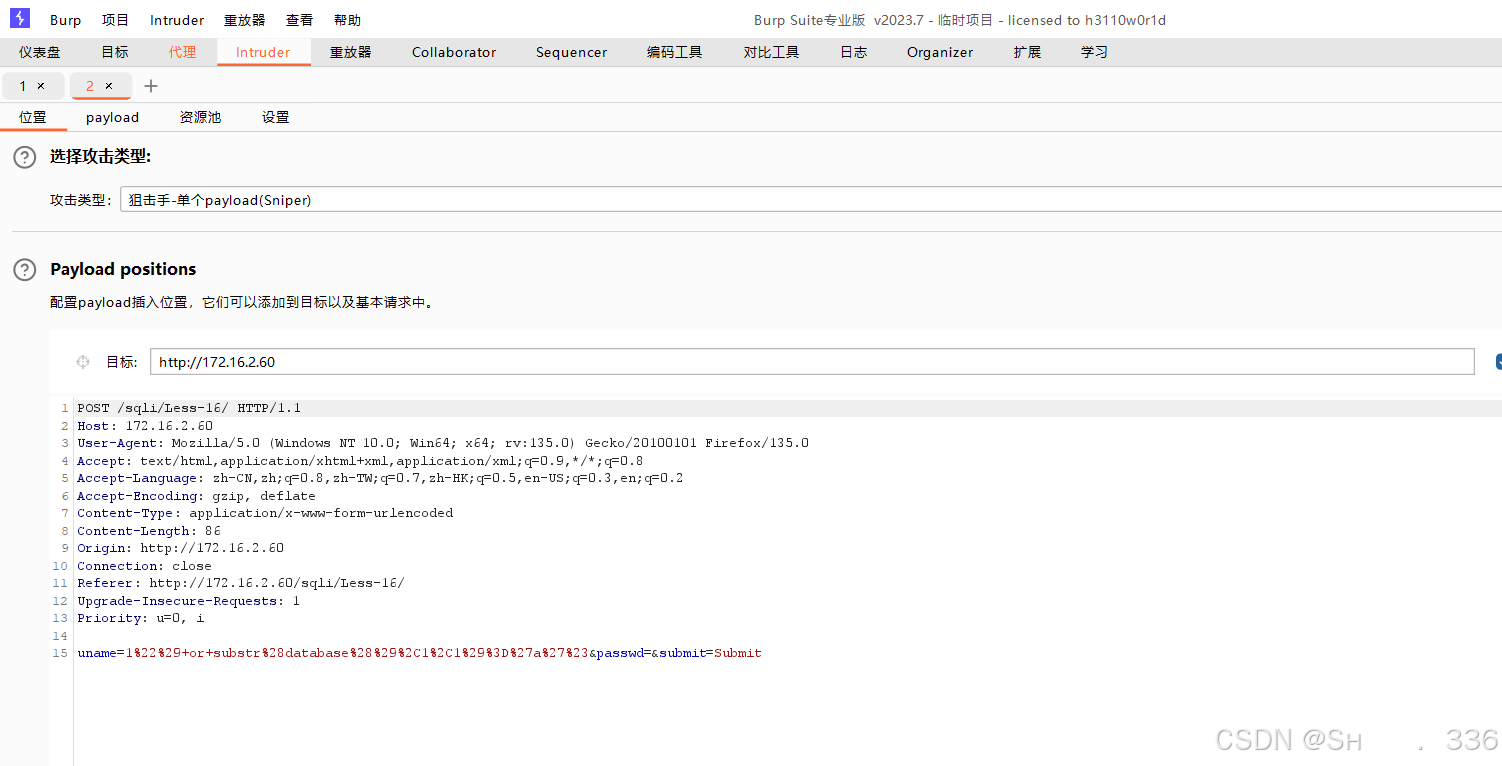This screenshot has width=1502, height=766.
Task: Open the 查看 menu
Action: click(x=299, y=20)
